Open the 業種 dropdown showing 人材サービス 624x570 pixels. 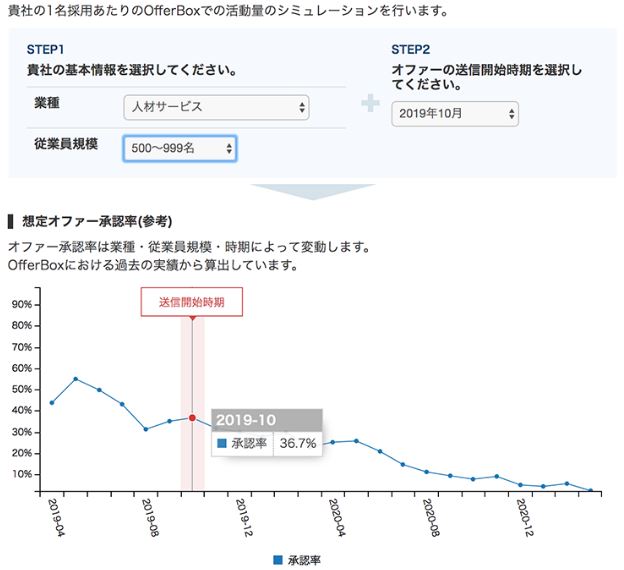[x=216, y=107]
